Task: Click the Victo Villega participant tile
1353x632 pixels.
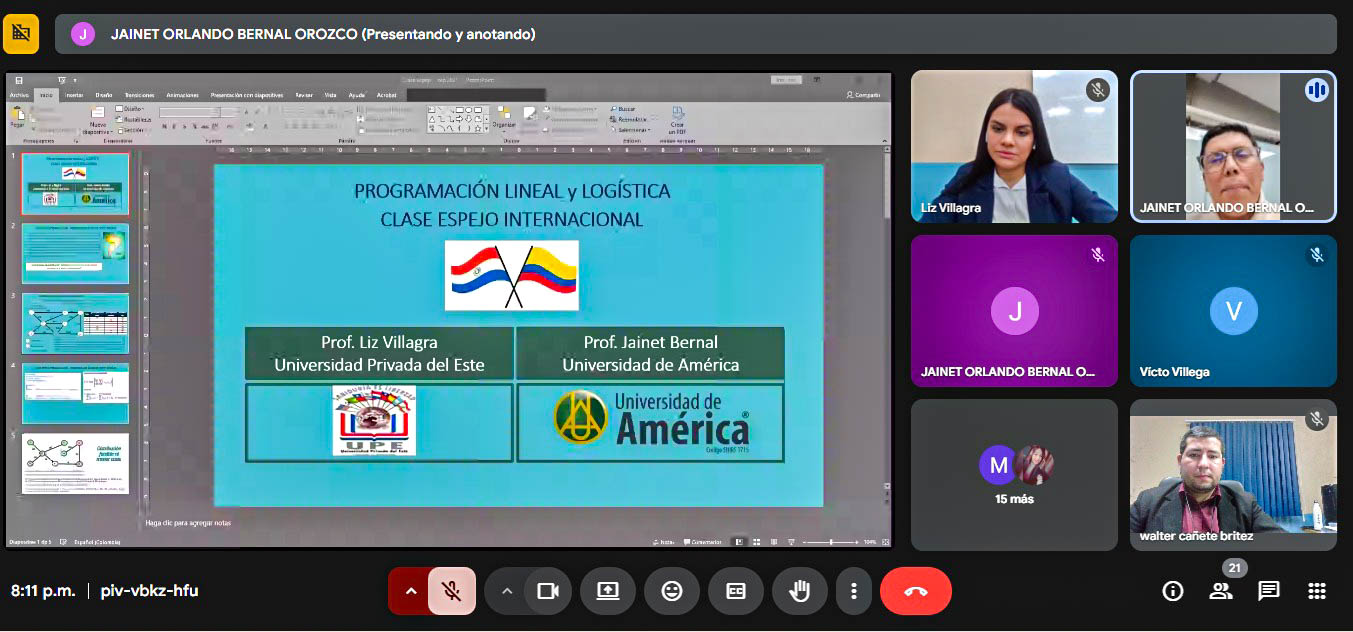Action: (1233, 311)
